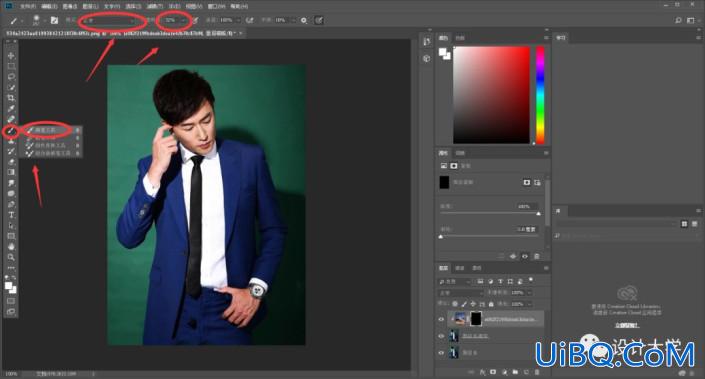Click the Creative Cloud Libraries link

pyautogui.click(x=627, y=325)
